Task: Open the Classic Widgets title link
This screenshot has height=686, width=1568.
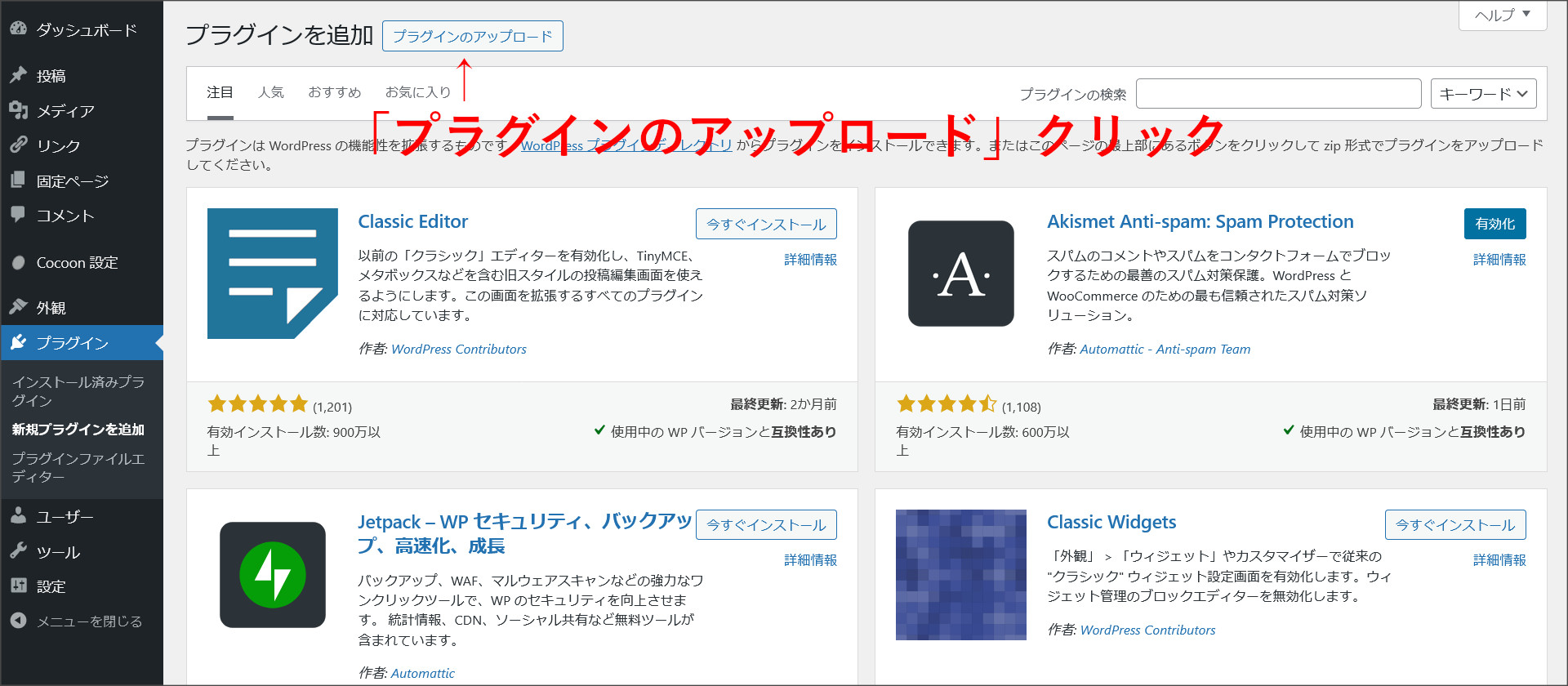Action: [x=1111, y=522]
